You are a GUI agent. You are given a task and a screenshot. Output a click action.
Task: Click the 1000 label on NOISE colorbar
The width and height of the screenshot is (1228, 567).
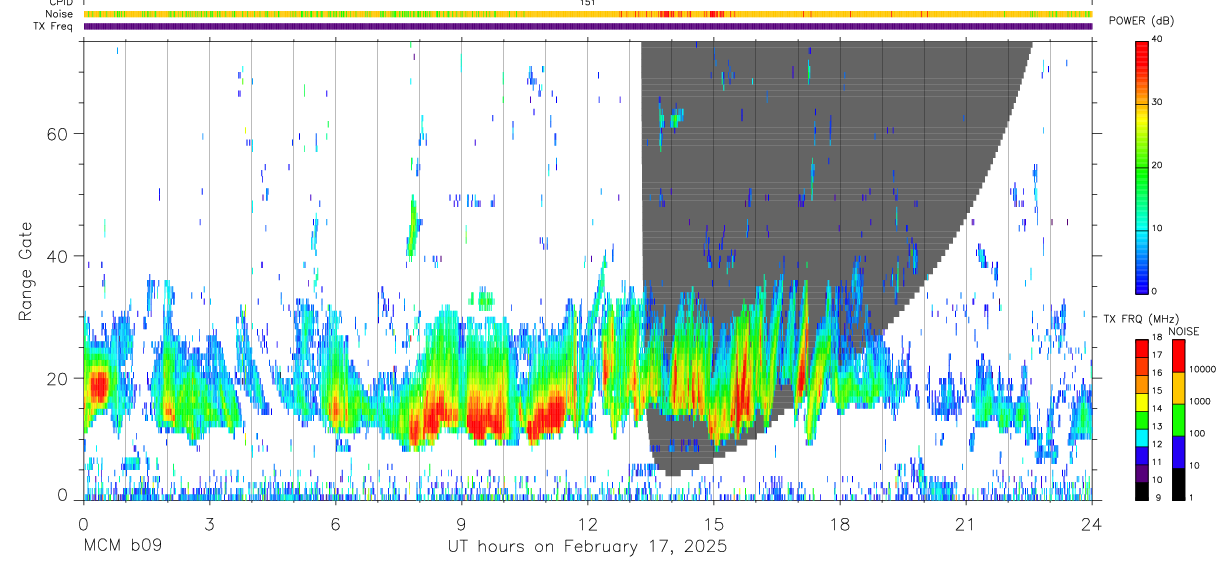click(x=1199, y=401)
